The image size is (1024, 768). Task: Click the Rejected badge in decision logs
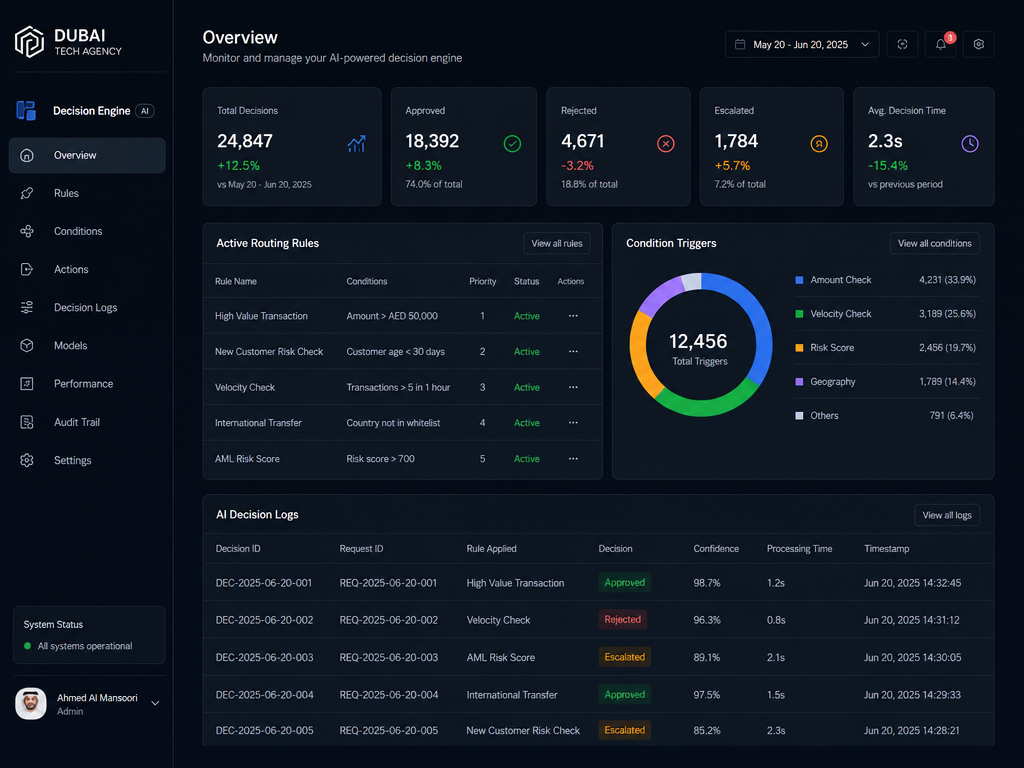pos(622,620)
